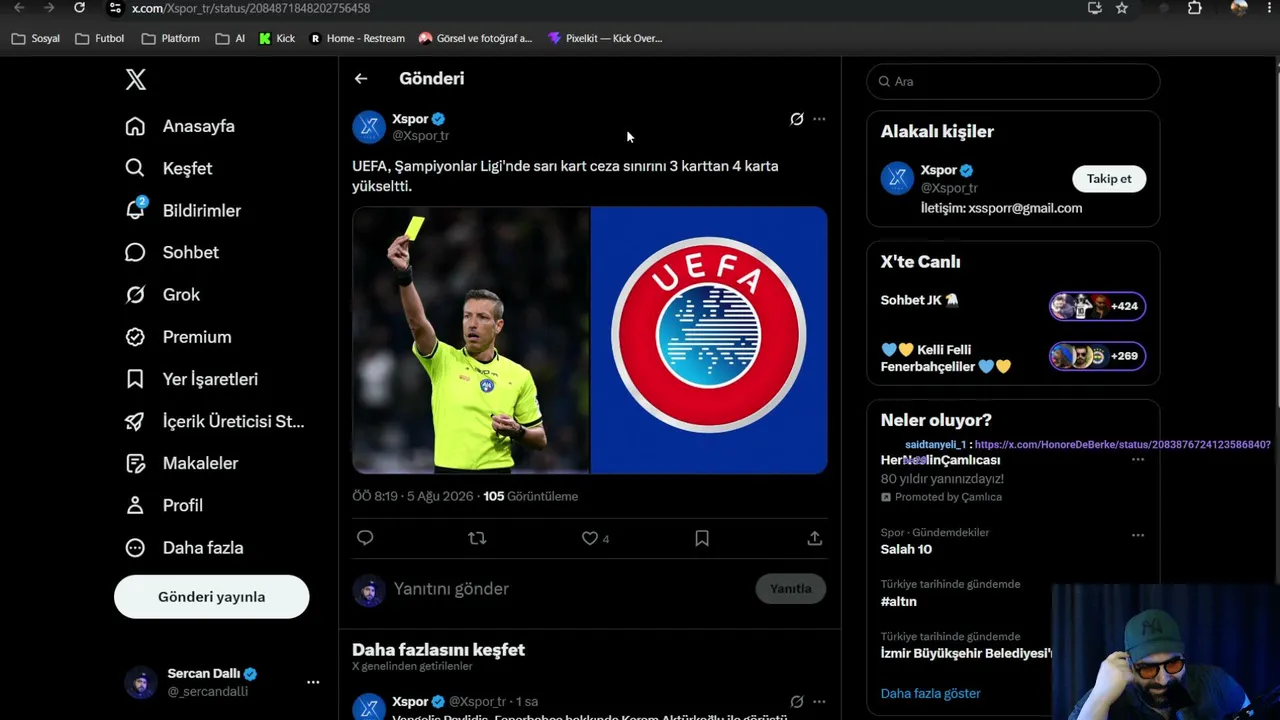The height and width of the screenshot is (720, 1280).
Task: Open the browser extensions puzzle icon
Action: (1194, 8)
